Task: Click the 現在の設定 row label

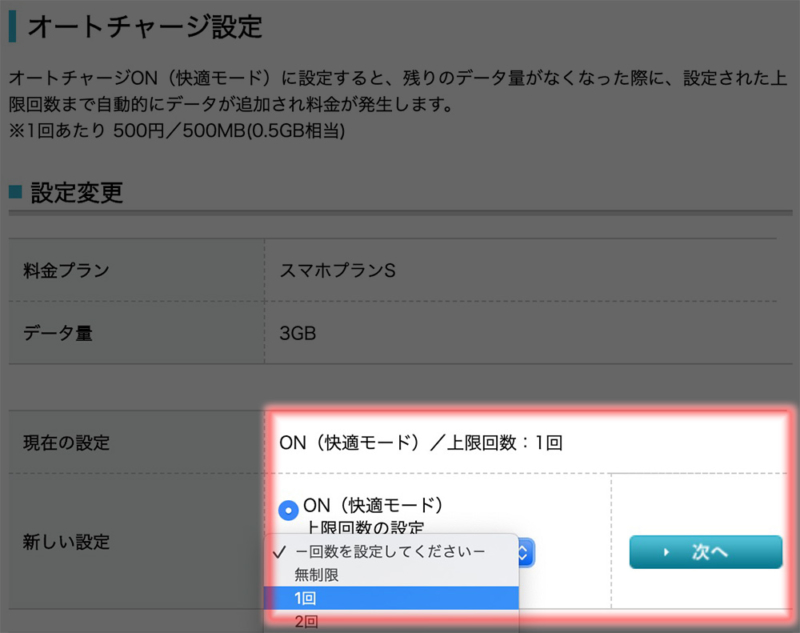Action: (x=66, y=443)
